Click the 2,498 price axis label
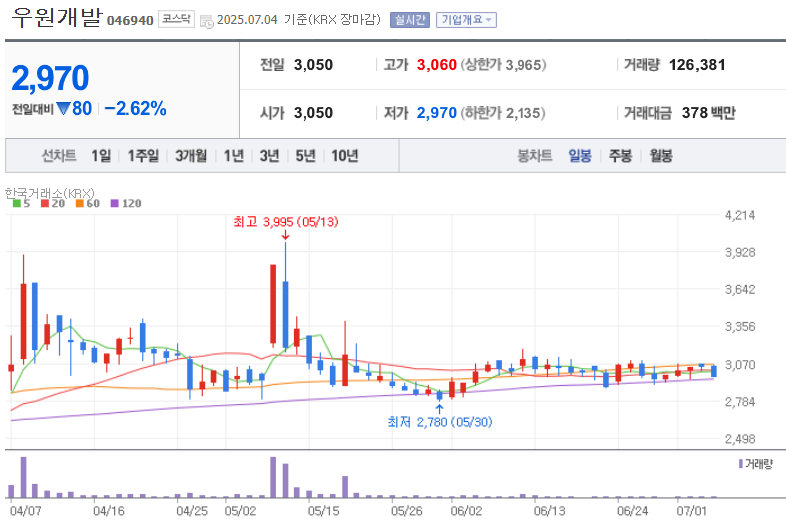 740,439
